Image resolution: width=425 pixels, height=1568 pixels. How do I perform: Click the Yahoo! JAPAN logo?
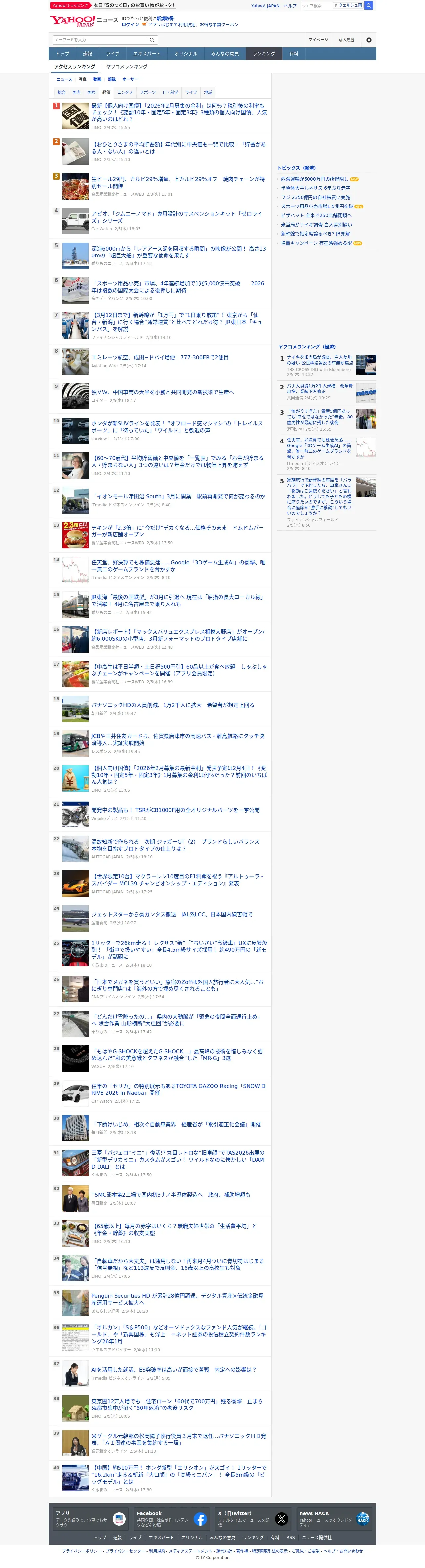point(72,21)
